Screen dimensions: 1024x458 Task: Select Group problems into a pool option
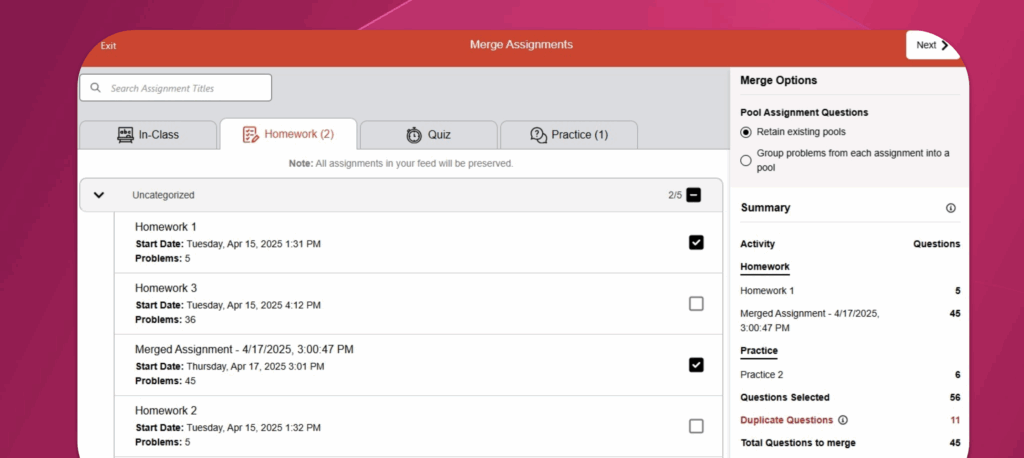746,160
